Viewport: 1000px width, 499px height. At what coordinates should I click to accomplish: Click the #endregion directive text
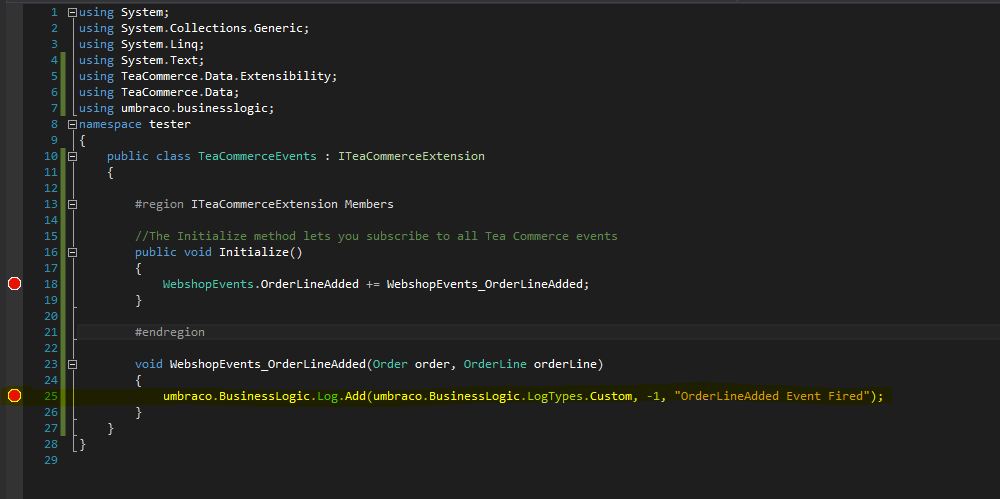click(x=170, y=332)
